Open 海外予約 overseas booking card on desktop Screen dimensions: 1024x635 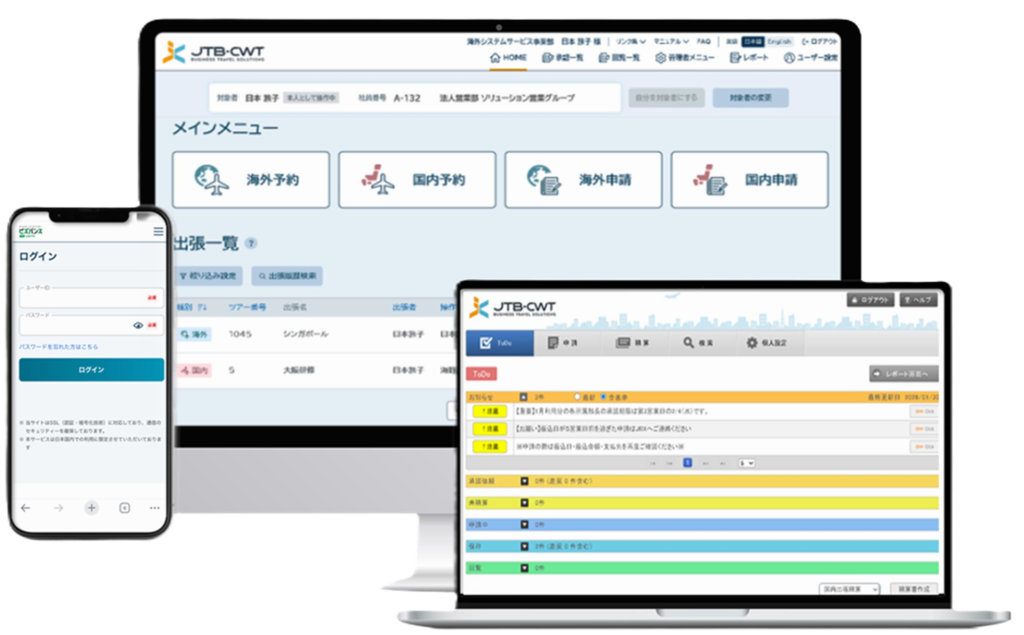coord(251,180)
